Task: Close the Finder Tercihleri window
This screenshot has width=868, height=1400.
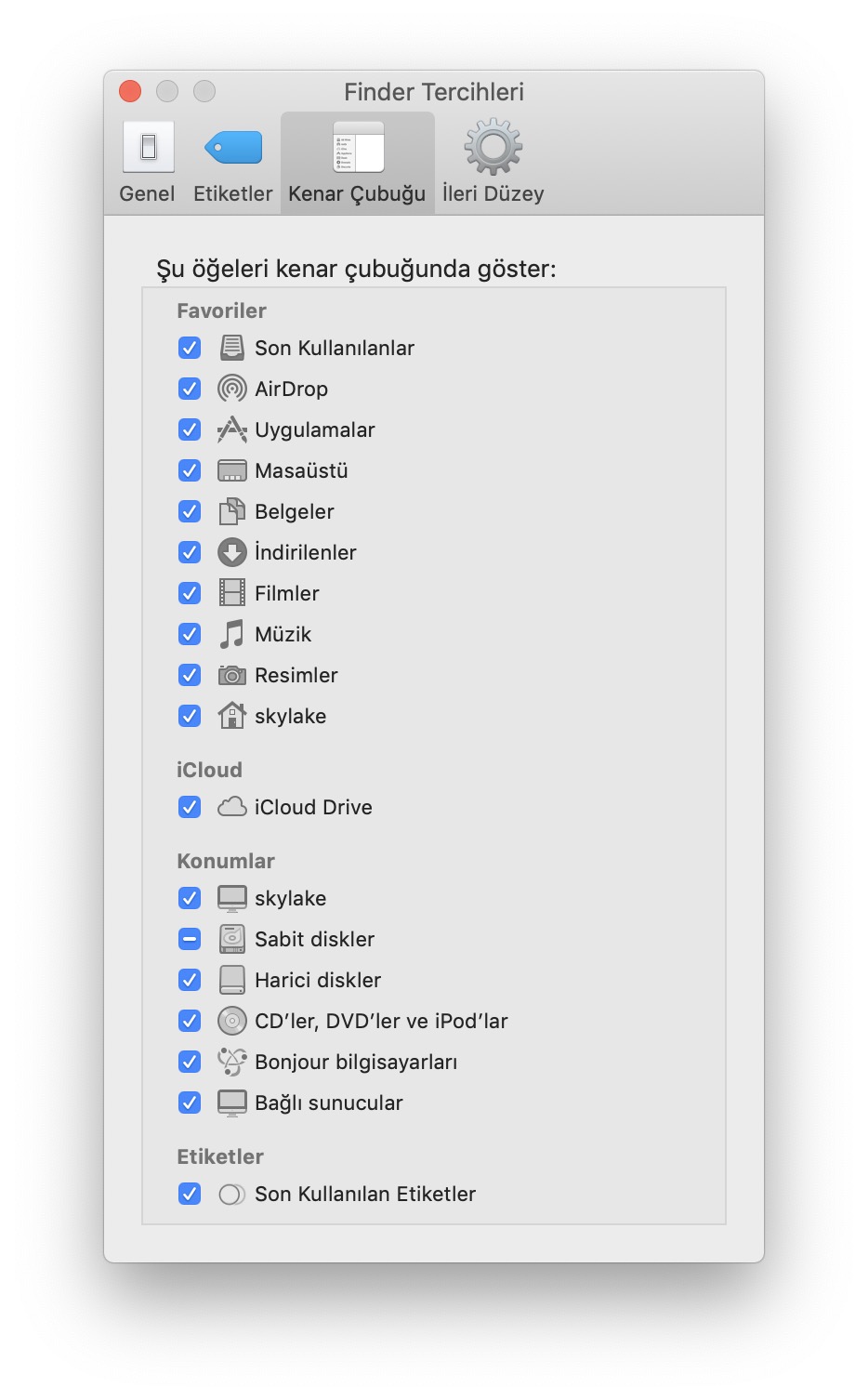Action: [130, 91]
